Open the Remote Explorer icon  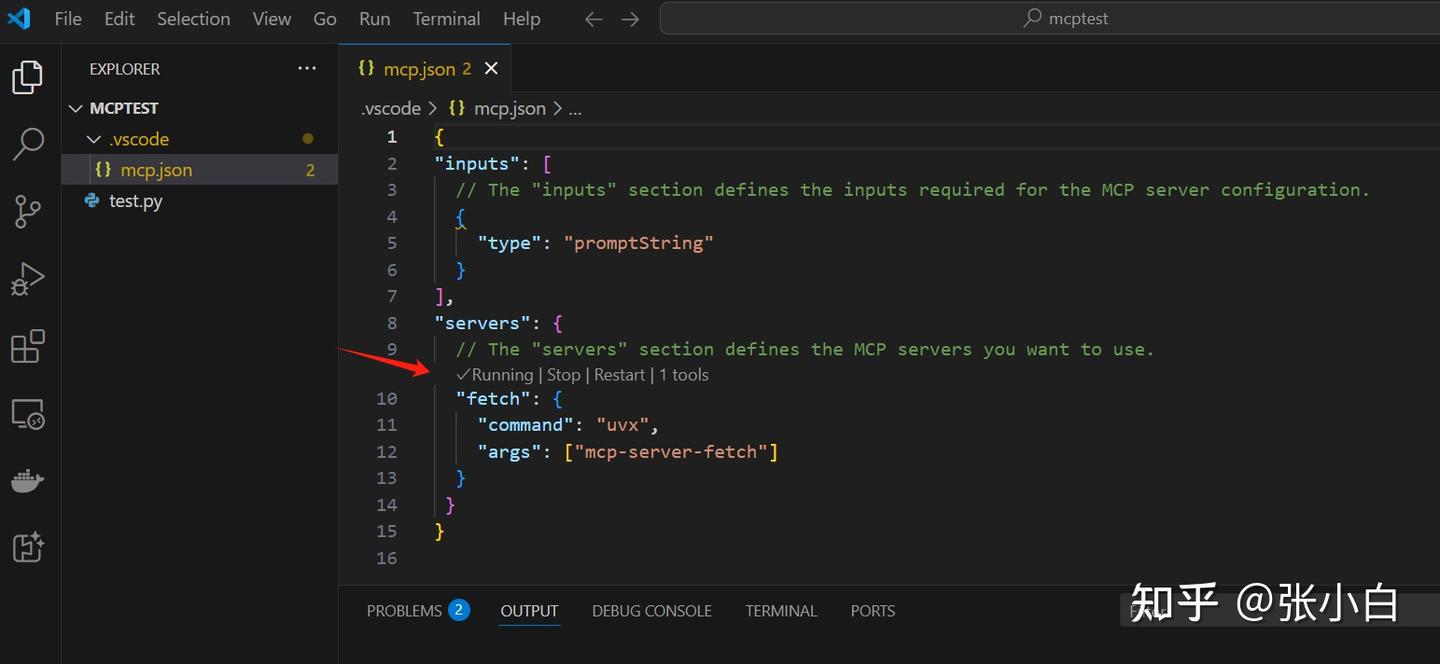[28, 414]
